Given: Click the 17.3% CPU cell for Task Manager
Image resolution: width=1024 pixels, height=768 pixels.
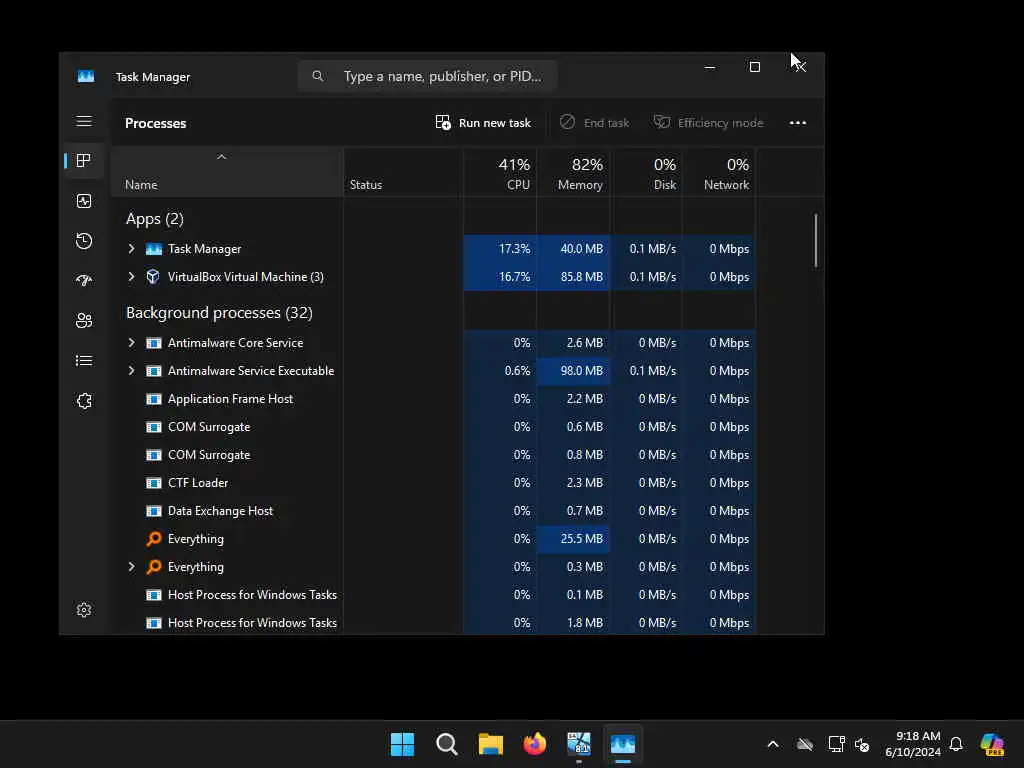Looking at the screenshot, I should click(500, 249).
